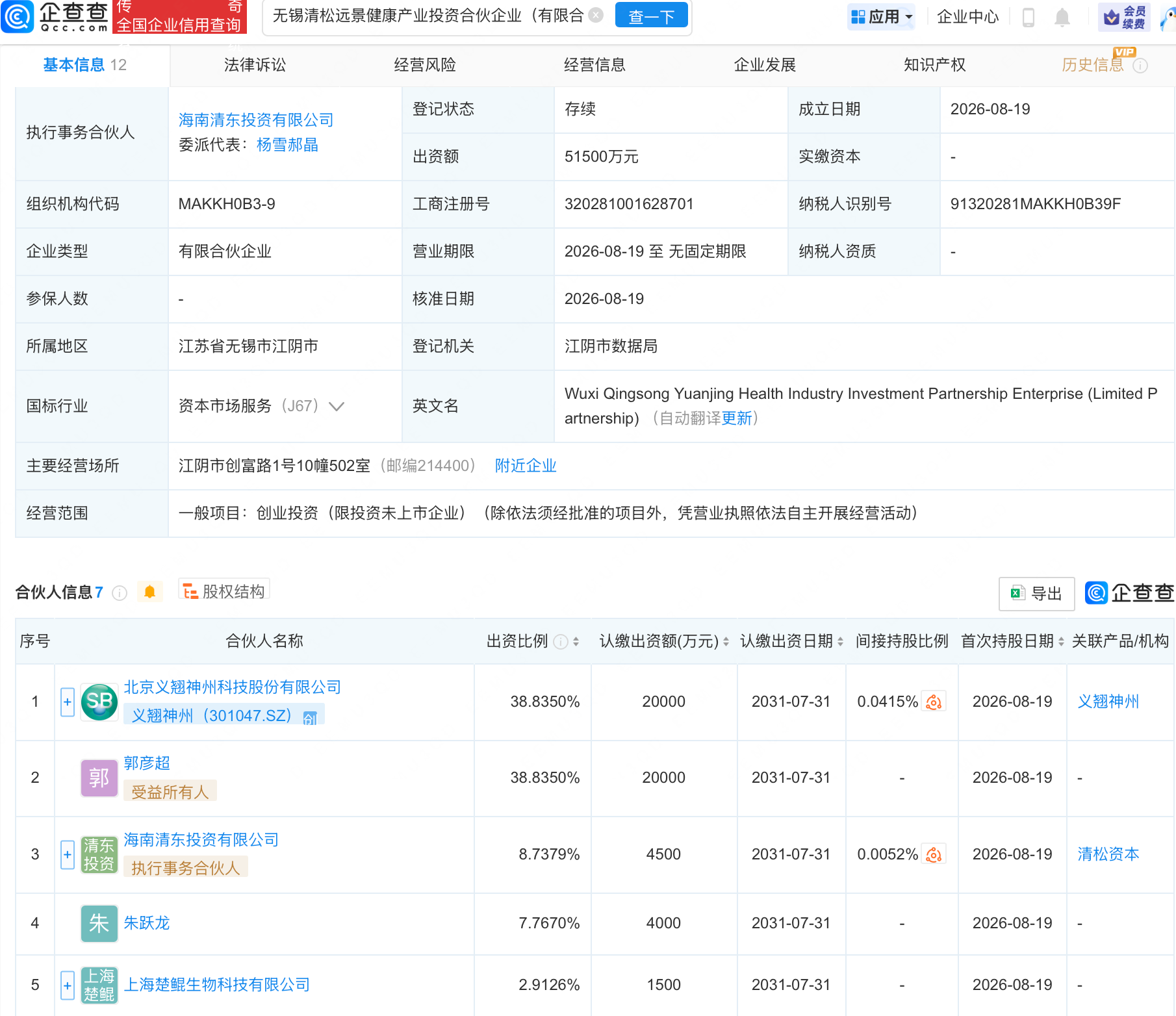This screenshot has height=1016, width=1176.
Task: Open 企业中心 in the header
Action: [x=968, y=17]
